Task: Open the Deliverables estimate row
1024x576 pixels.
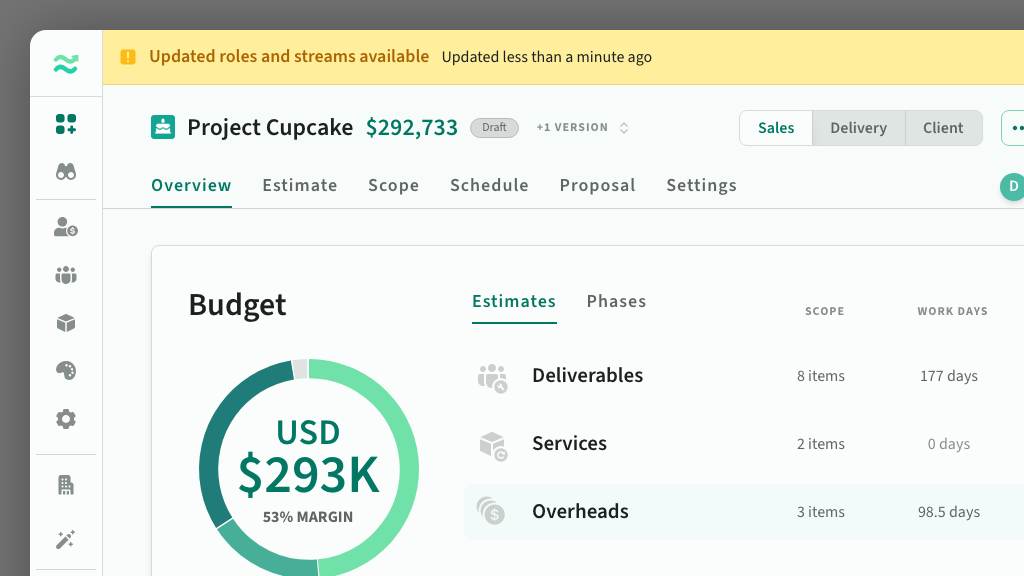Action: pos(587,376)
